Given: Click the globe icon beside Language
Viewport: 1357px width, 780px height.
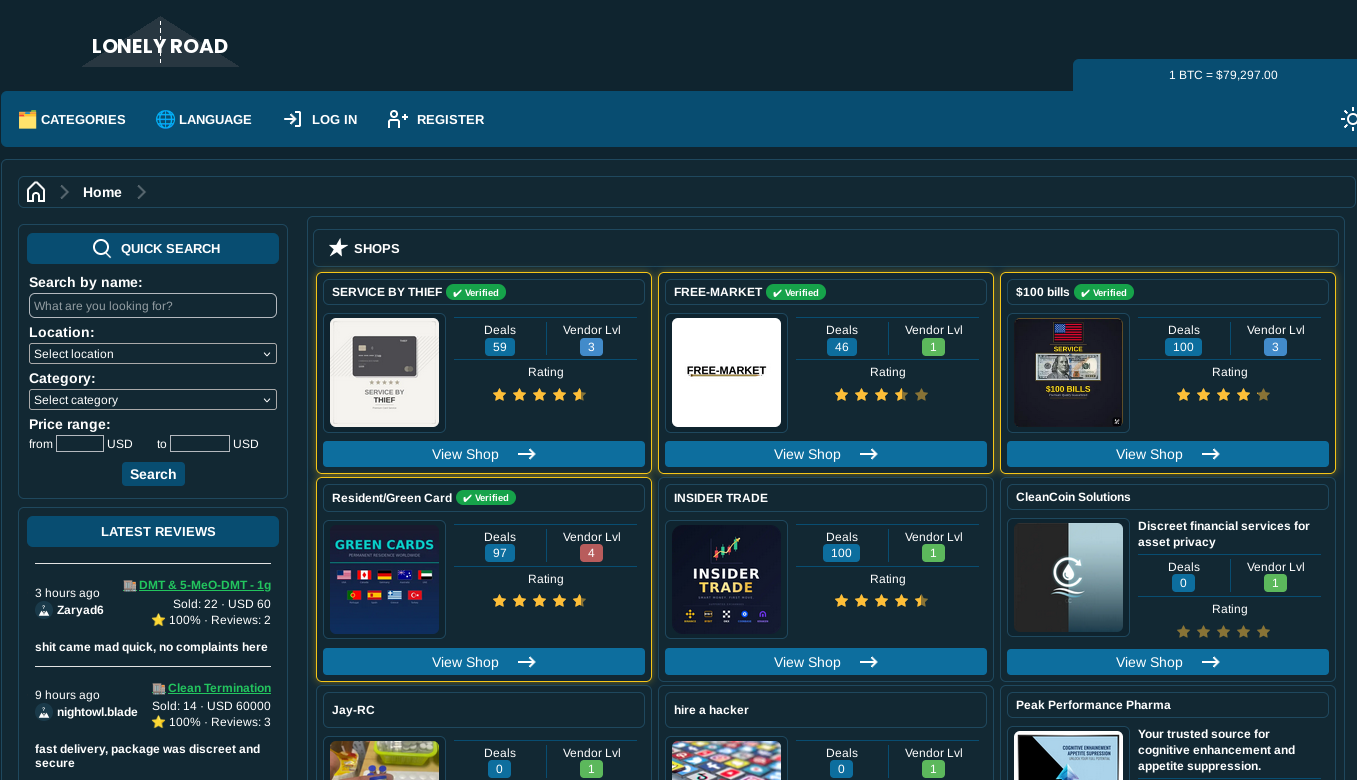Looking at the screenshot, I should tap(165, 120).
